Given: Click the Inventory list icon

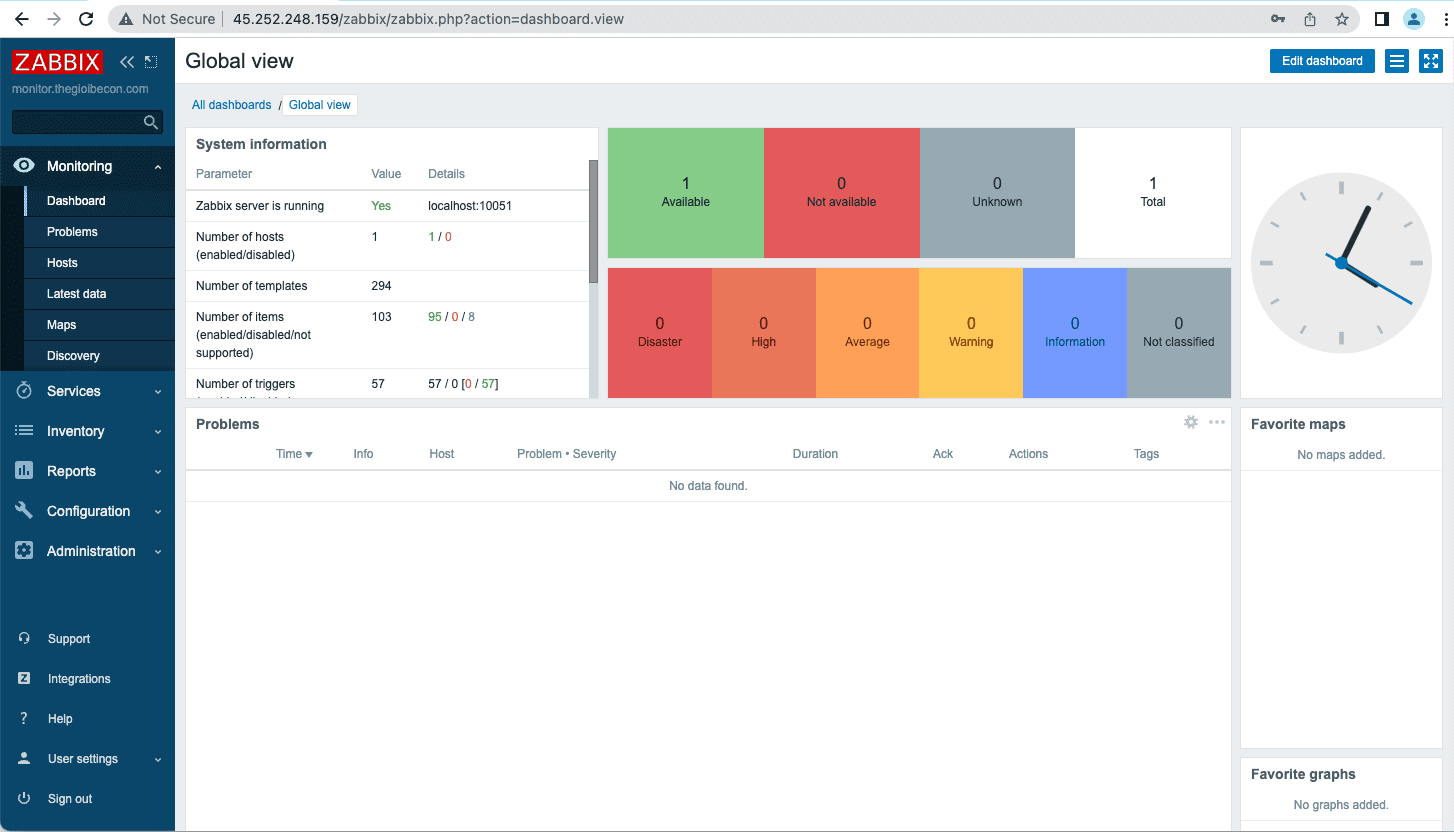Looking at the screenshot, I should coord(22,431).
